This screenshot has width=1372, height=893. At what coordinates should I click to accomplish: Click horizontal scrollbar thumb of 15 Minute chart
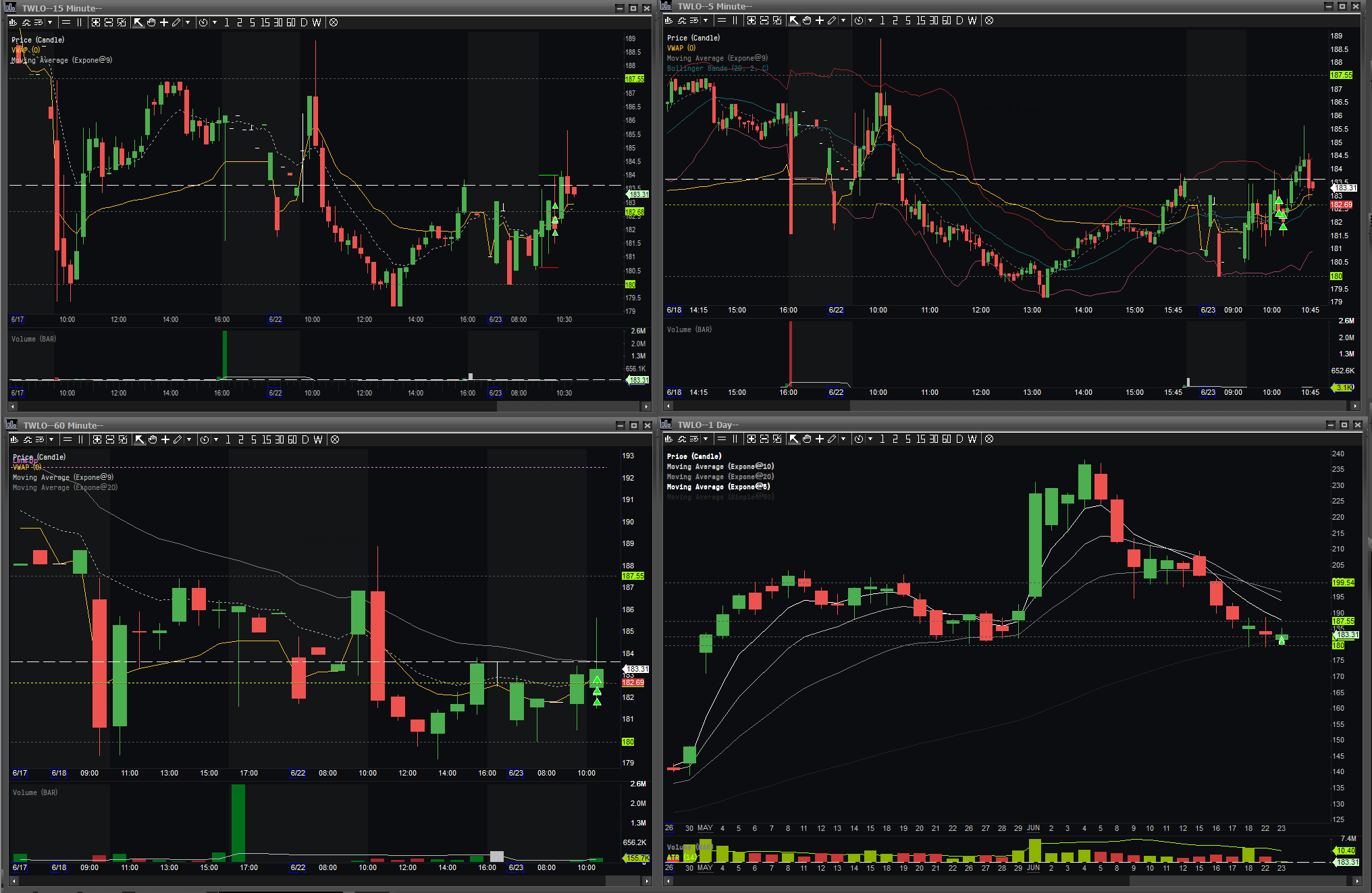(x=569, y=406)
